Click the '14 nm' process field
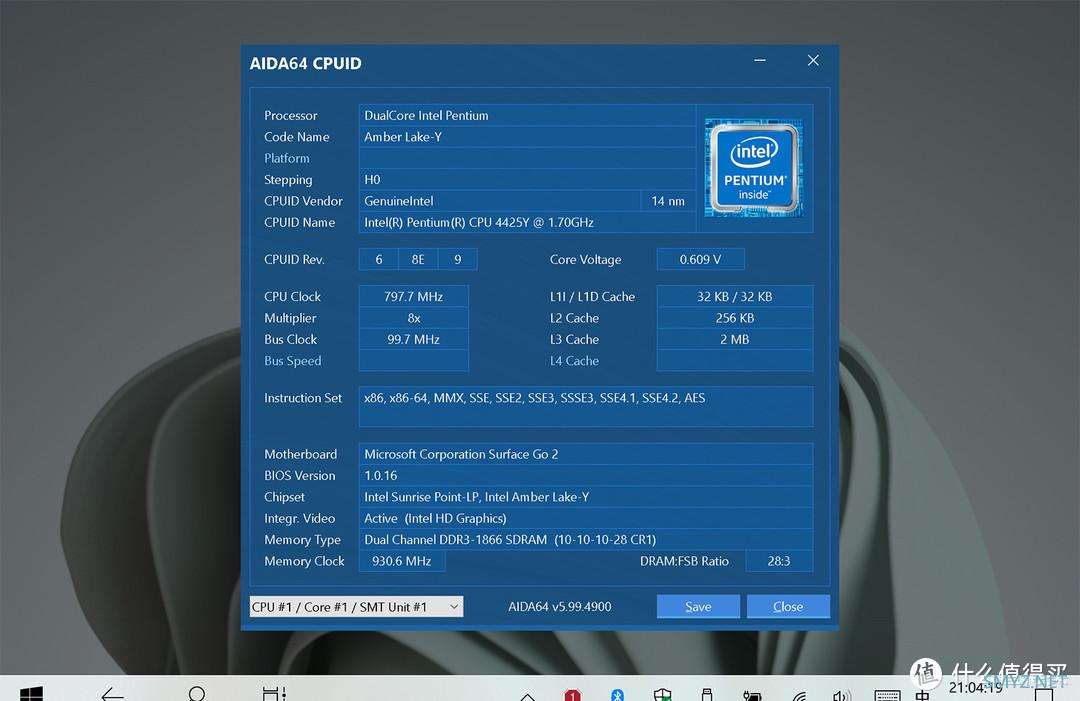Screen dimensions: 1080x701 coord(668,201)
